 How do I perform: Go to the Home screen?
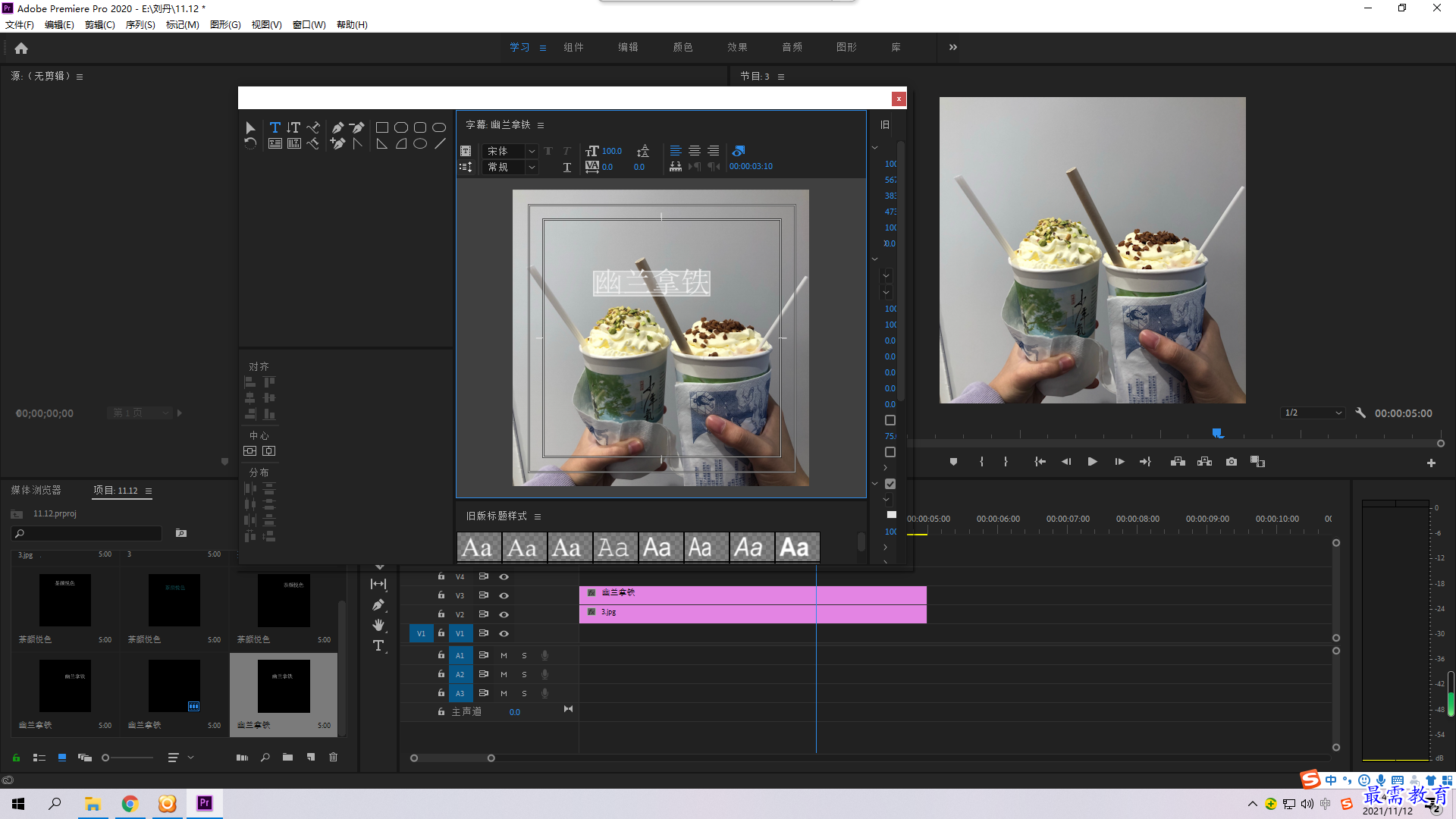[x=21, y=49]
